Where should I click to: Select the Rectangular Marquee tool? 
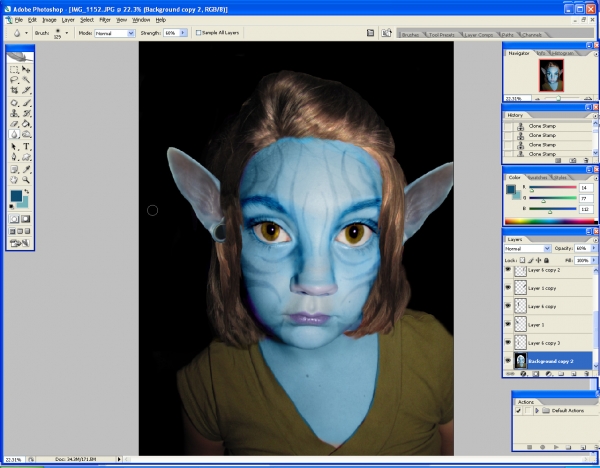click(x=14, y=69)
